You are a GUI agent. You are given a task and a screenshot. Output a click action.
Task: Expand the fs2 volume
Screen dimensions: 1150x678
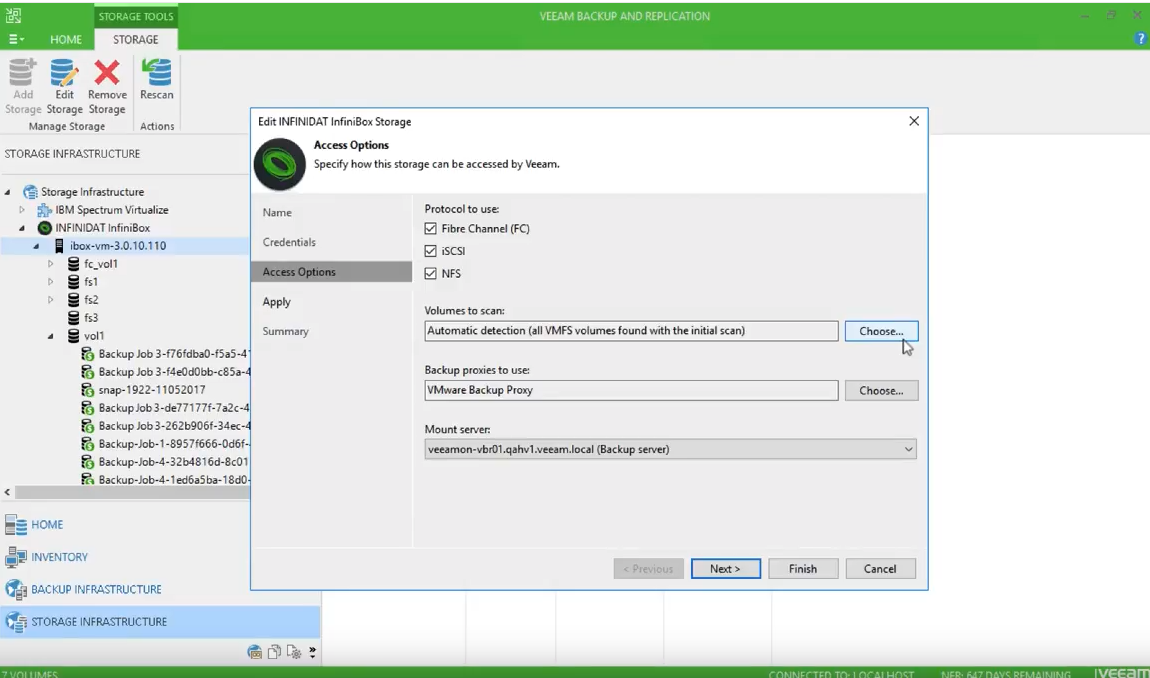point(51,299)
